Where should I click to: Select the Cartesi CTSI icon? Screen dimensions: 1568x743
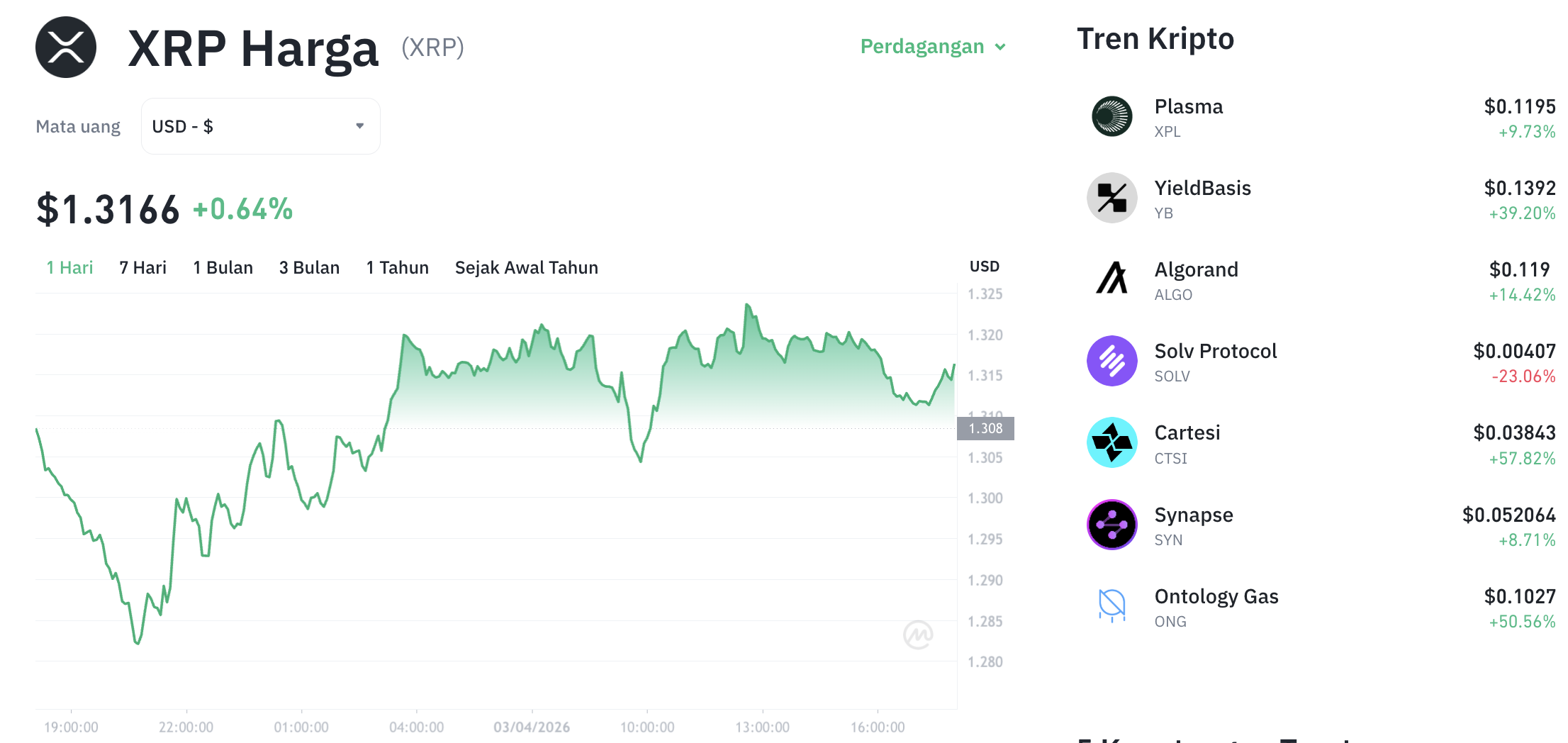tap(1111, 442)
